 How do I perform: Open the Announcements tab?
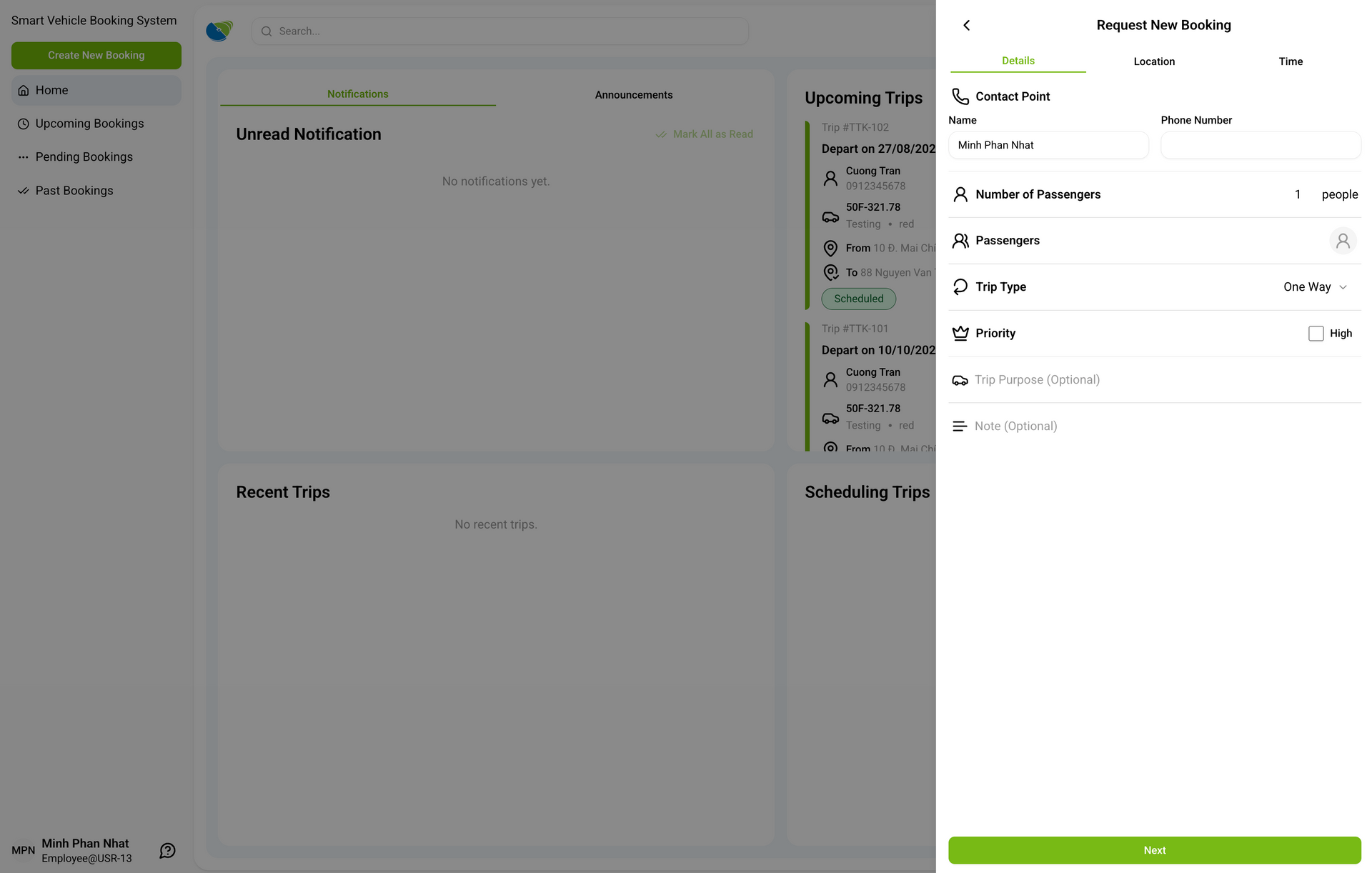(x=633, y=95)
